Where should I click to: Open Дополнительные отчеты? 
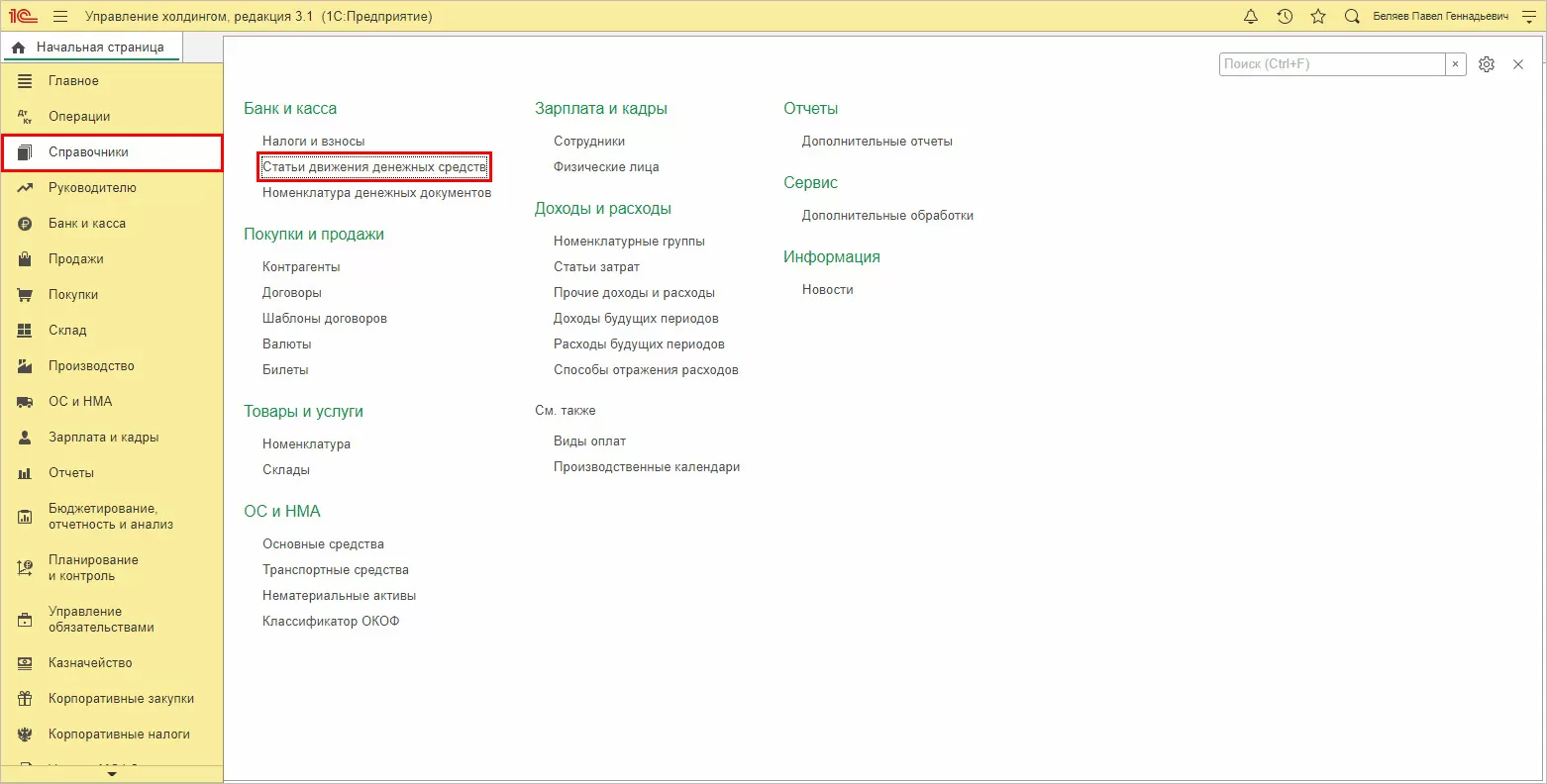coord(877,142)
